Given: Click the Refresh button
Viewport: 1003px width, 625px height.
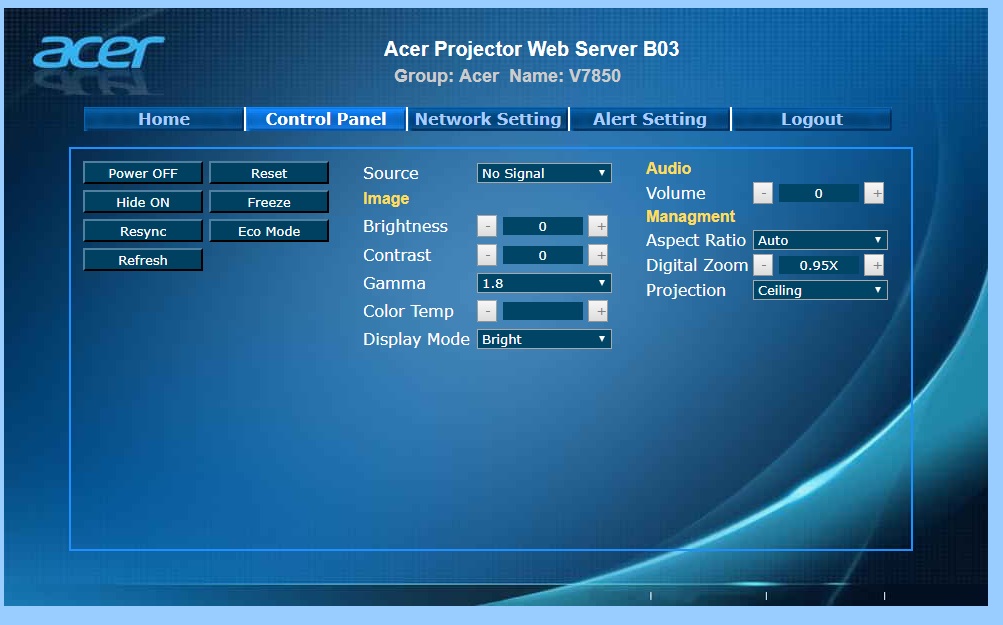Looking at the screenshot, I should click(x=143, y=260).
